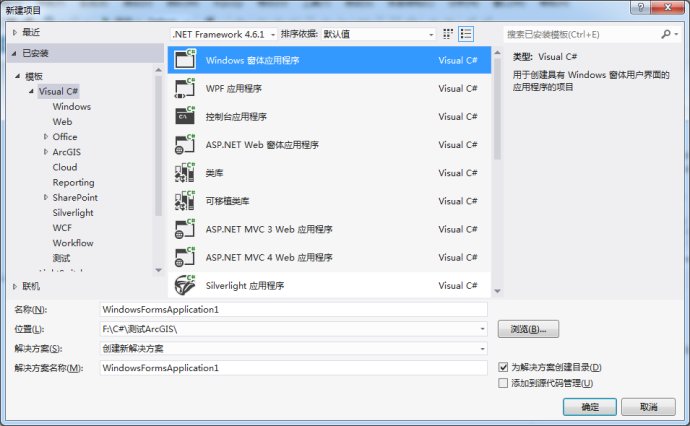
Task: Click the 解决方案名称 input field
Action: (294, 368)
